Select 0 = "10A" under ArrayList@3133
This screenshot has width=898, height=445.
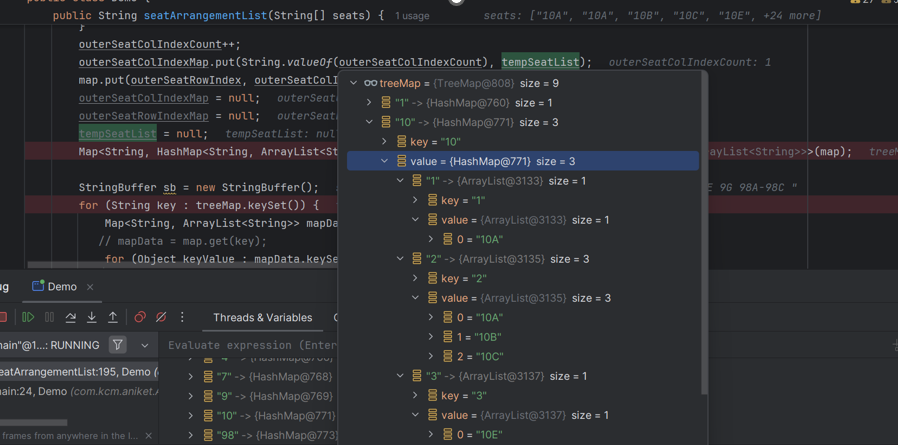[480, 239]
